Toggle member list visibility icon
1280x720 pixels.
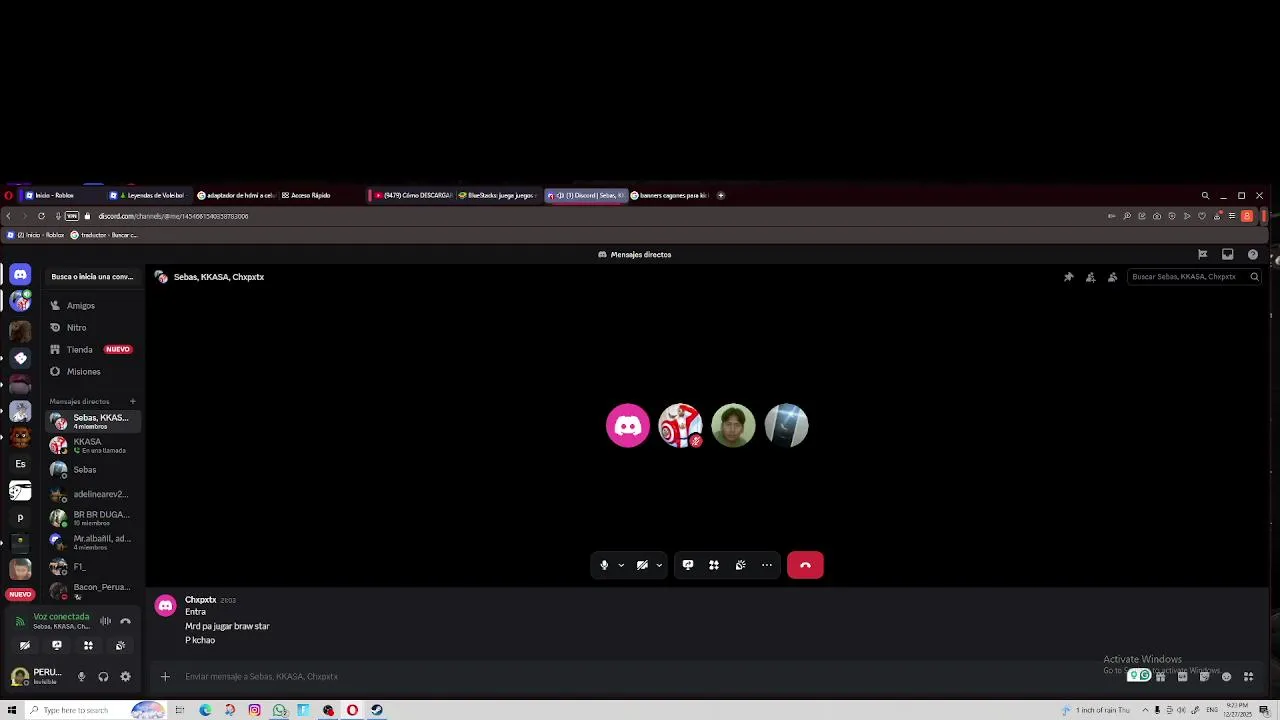[x=1112, y=277]
